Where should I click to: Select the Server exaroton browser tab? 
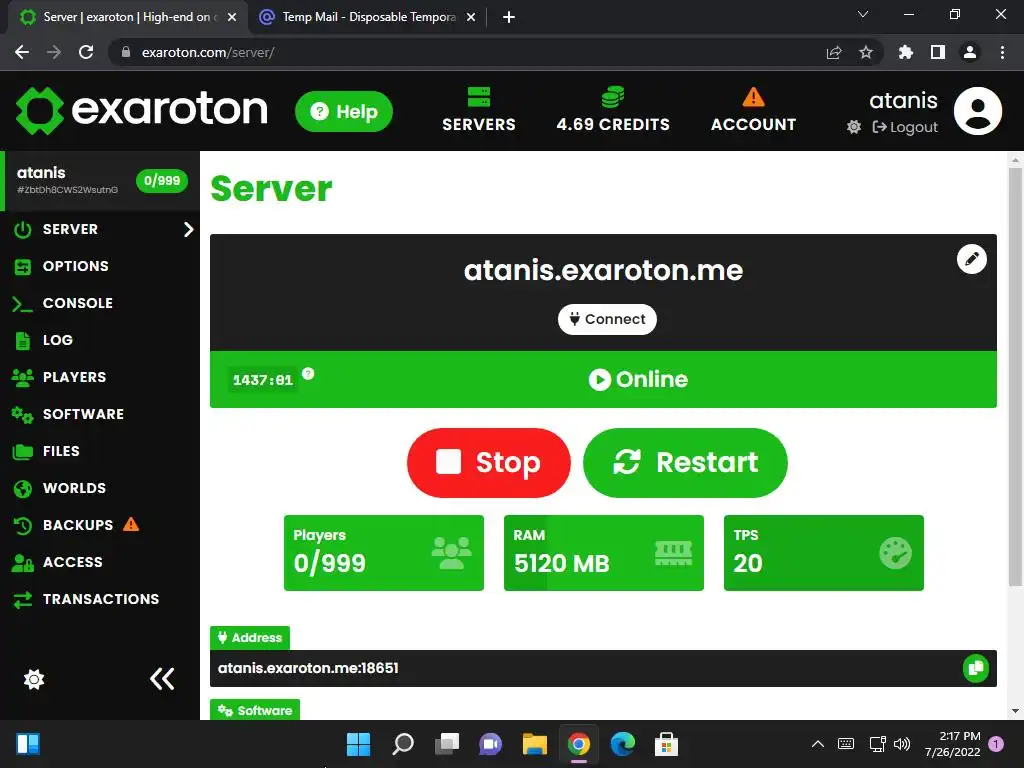127,17
